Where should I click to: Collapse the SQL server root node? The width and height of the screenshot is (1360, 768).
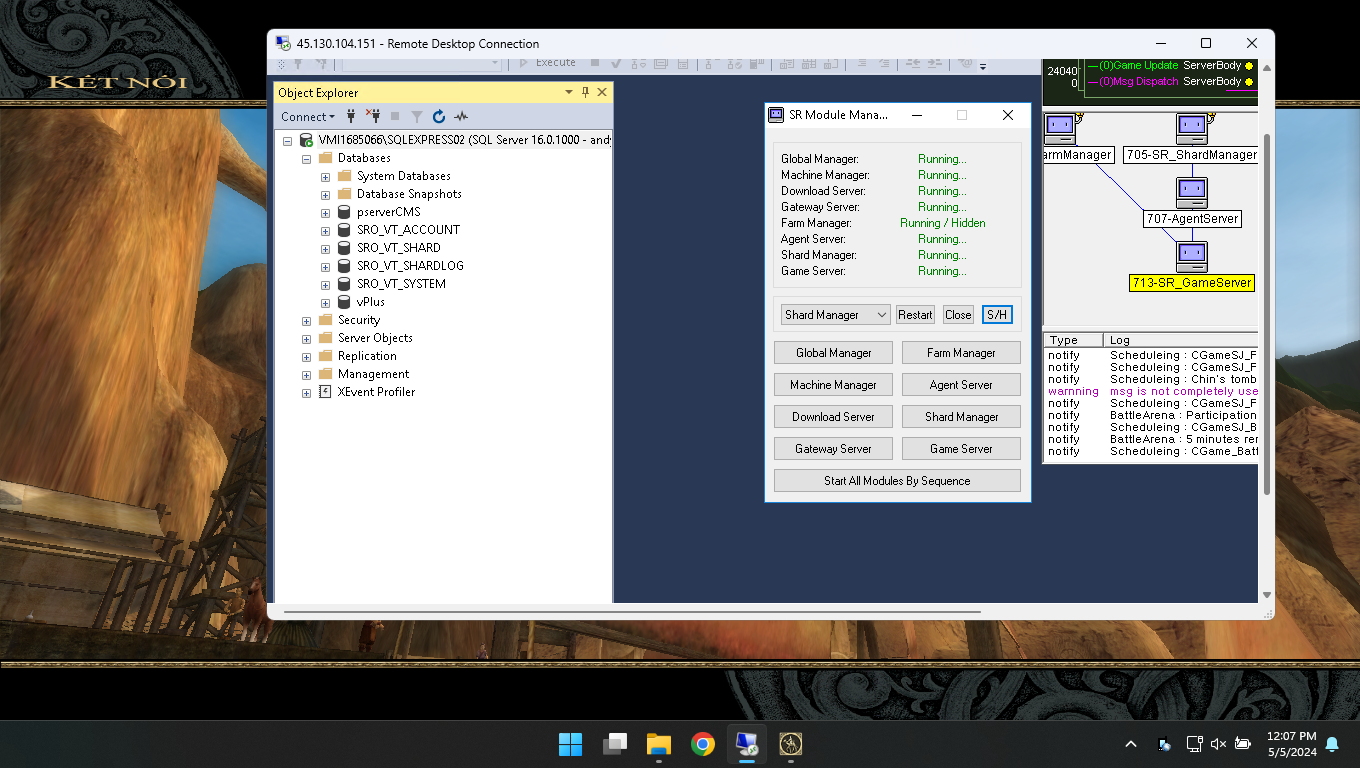(288, 140)
